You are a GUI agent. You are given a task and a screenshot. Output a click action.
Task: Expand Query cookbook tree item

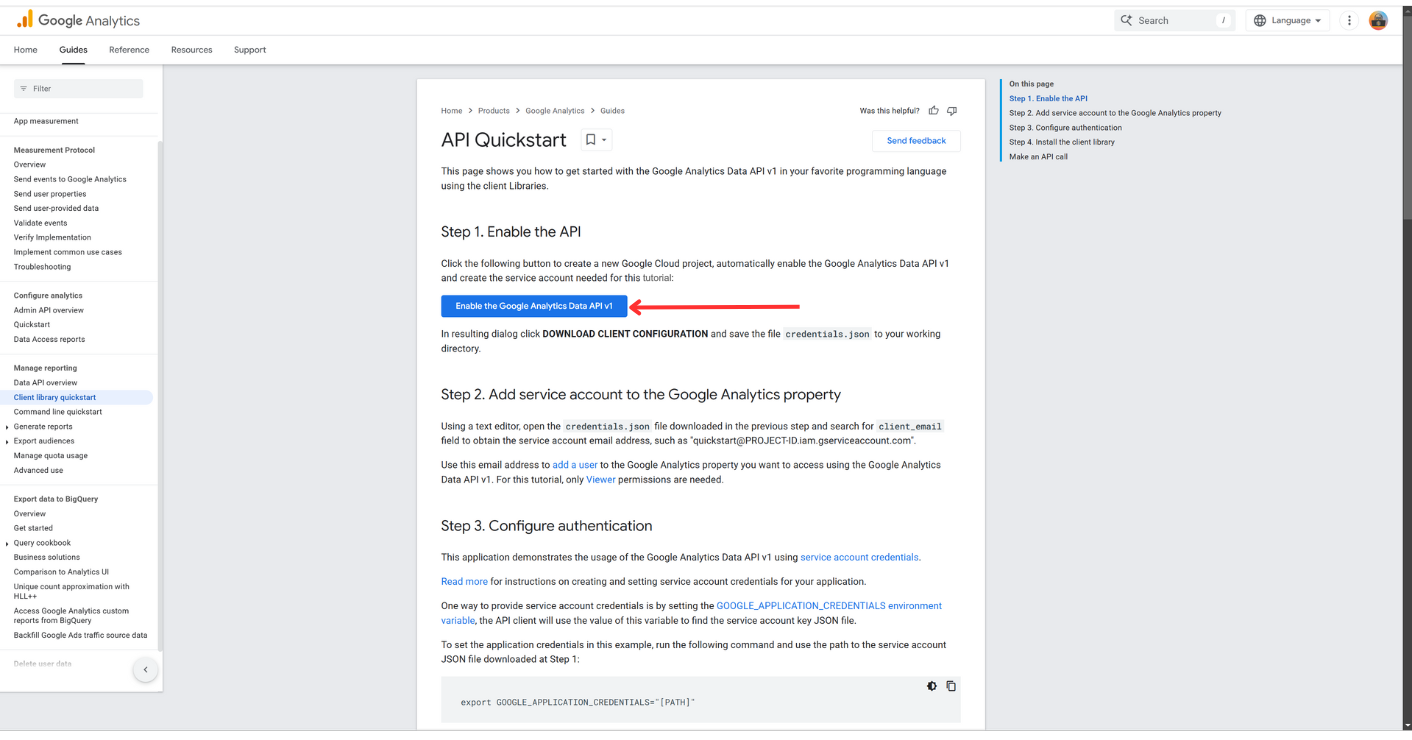[x=7, y=543]
